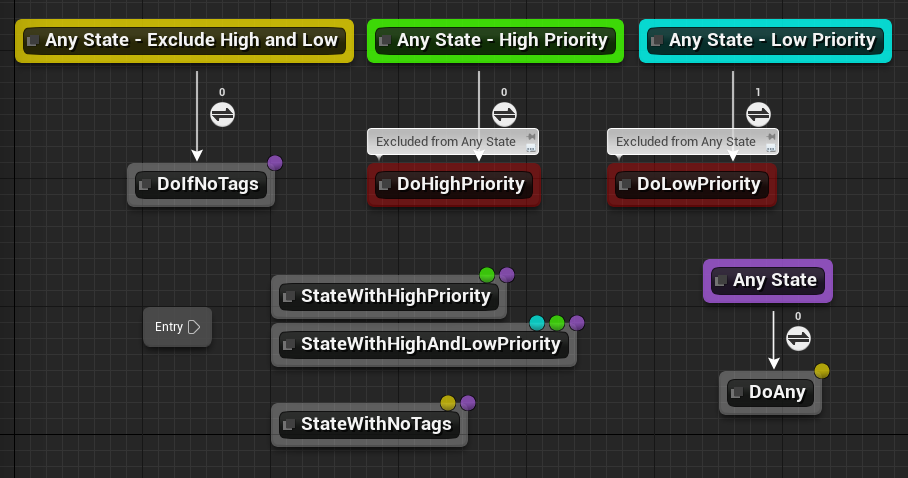Image resolution: width=908 pixels, height=478 pixels.
Task: Toggle pin on DoLowPriority's comment bubble
Action: tap(771, 135)
